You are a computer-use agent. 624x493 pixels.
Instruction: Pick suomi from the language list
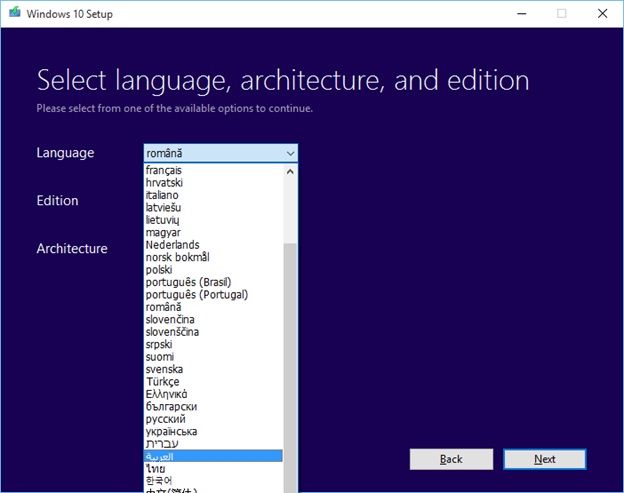[x=213, y=357]
